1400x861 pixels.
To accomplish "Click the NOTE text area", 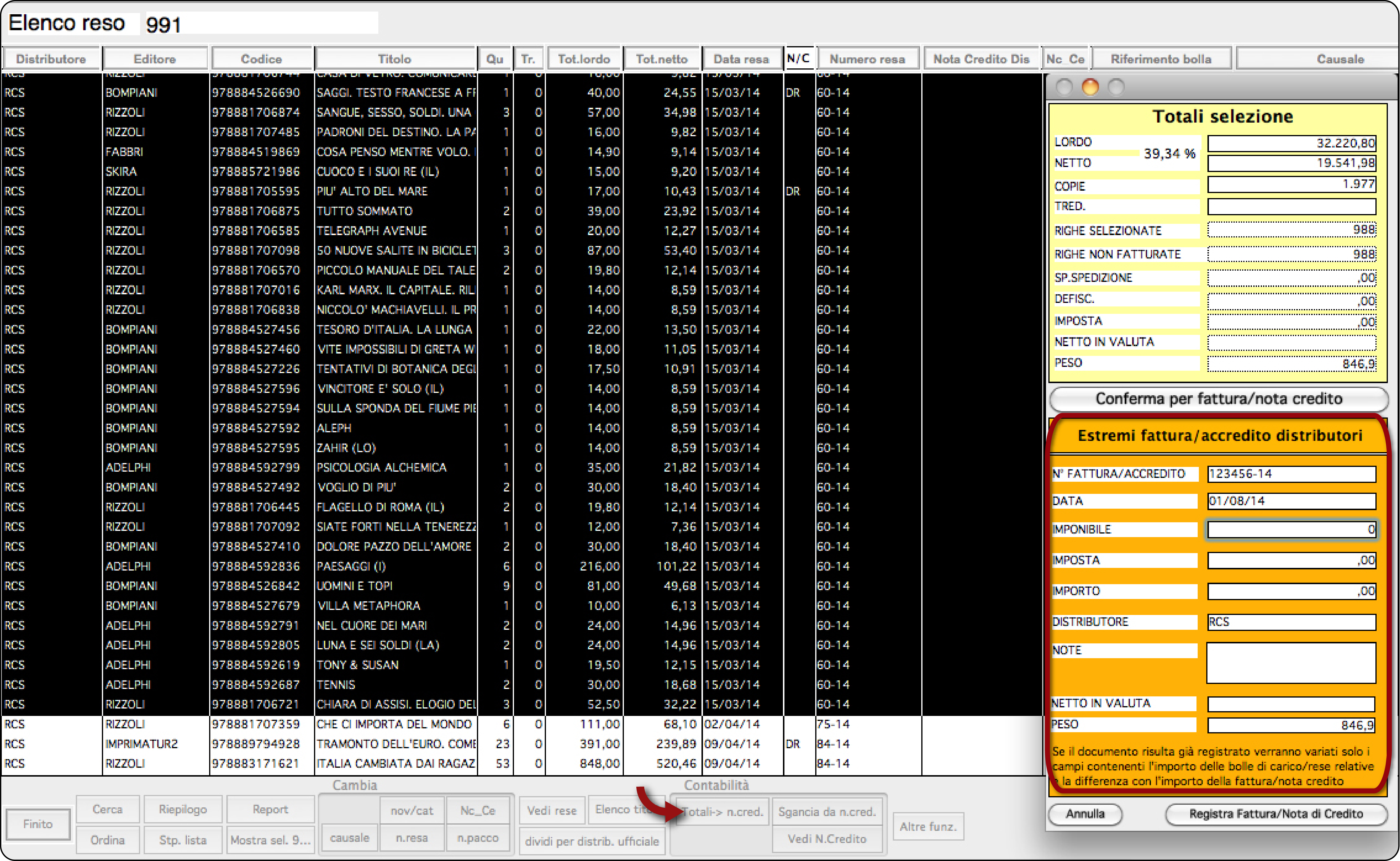I will 1291,663.
